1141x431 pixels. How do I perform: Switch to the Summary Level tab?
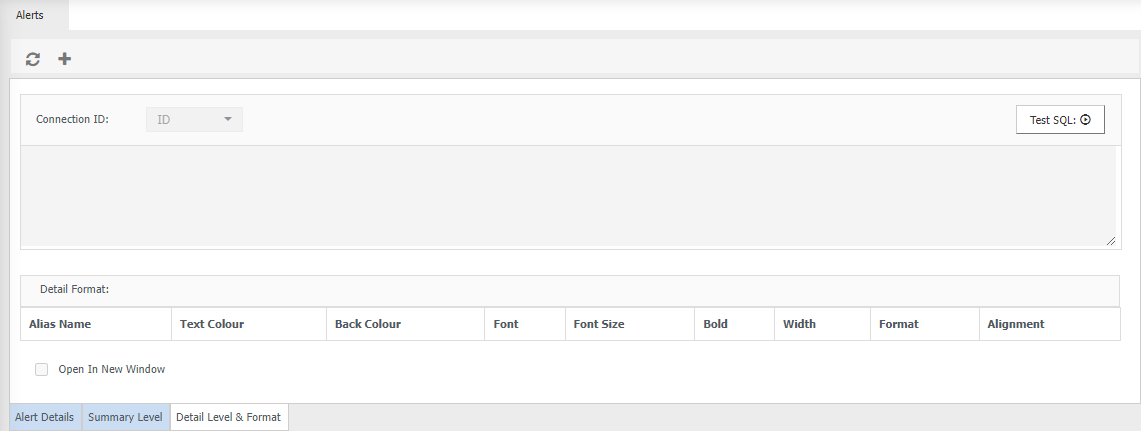tap(125, 417)
